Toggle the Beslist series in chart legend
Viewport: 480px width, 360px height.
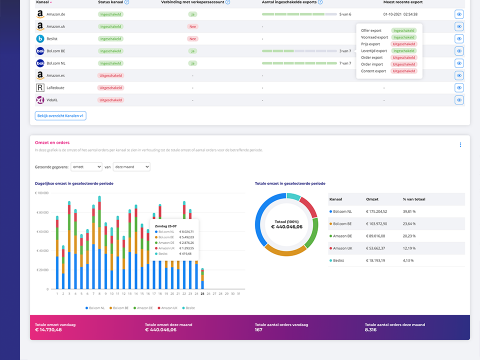click(x=189, y=308)
